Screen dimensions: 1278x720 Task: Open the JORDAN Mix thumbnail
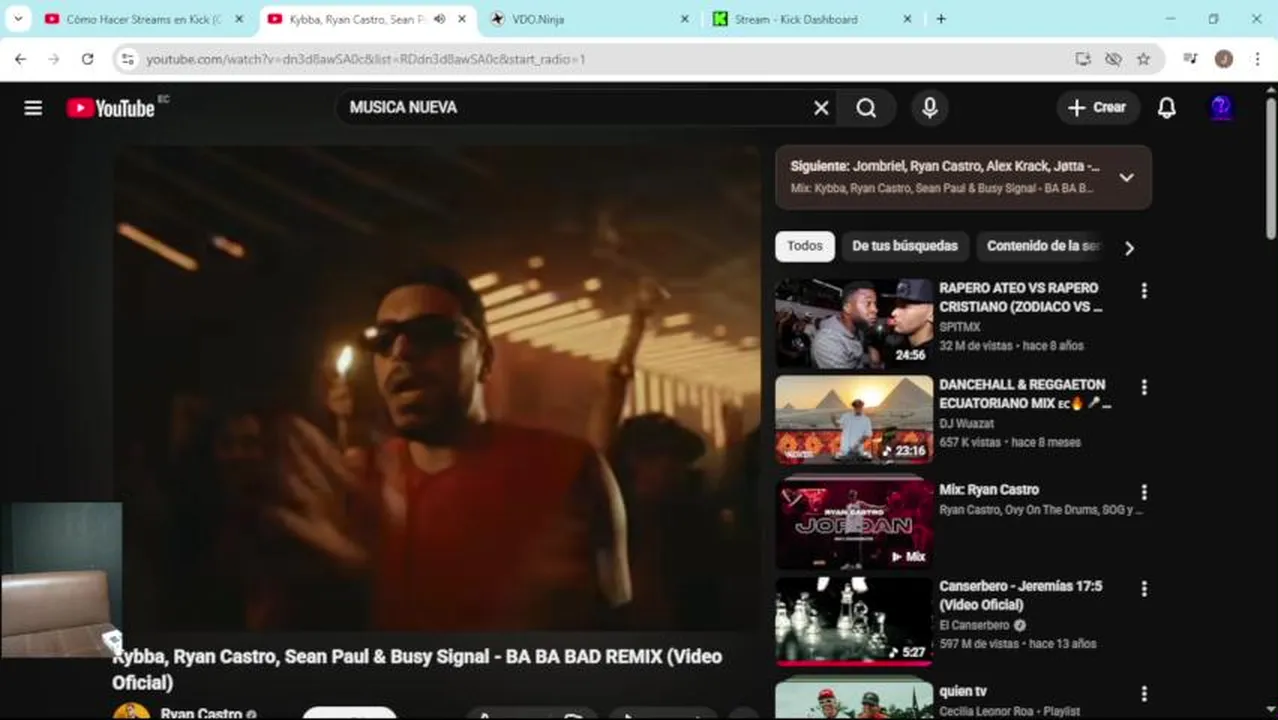click(x=854, y=524)
